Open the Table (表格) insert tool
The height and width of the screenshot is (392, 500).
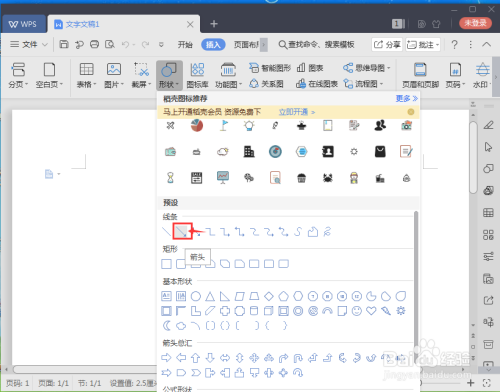[86, 75]
